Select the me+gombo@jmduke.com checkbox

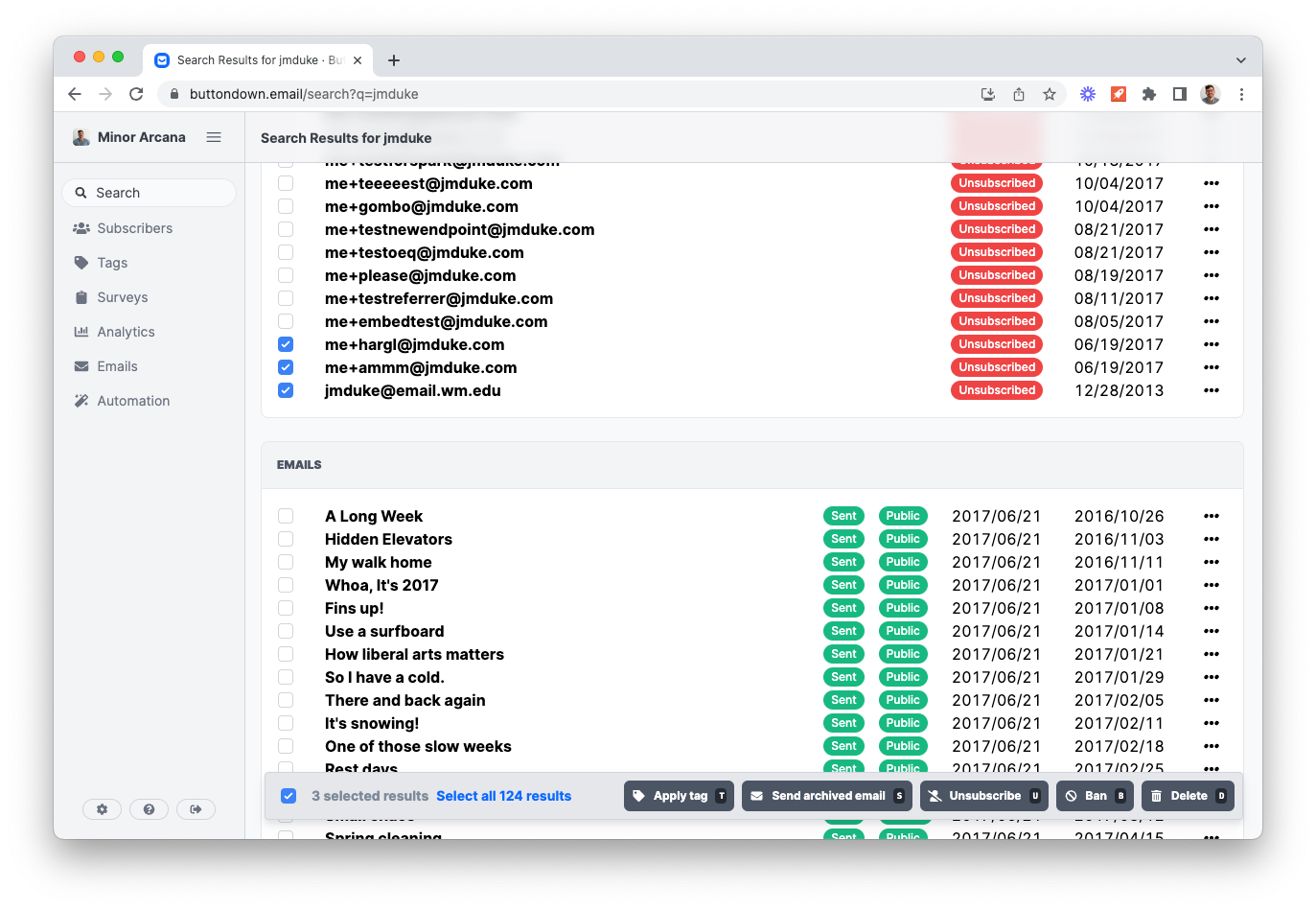pyautogui.click(x=286, y=205)
